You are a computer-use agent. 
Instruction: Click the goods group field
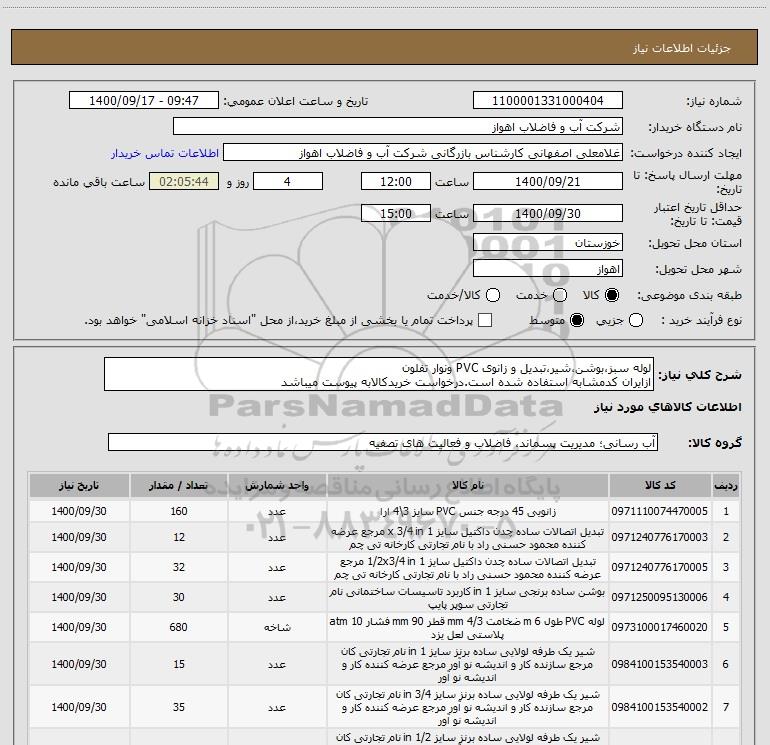(x=383, y=442)
